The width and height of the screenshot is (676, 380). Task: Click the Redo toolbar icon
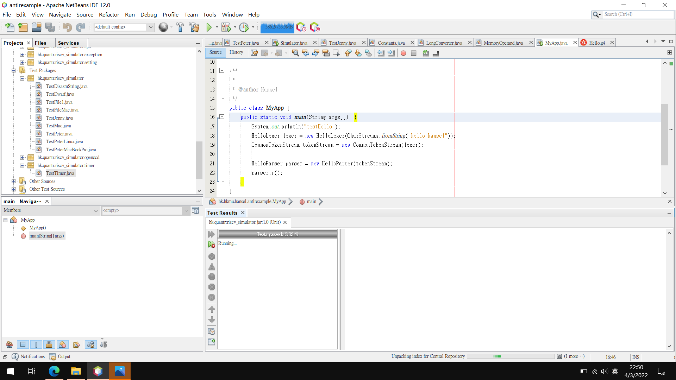tap(81, 27)
